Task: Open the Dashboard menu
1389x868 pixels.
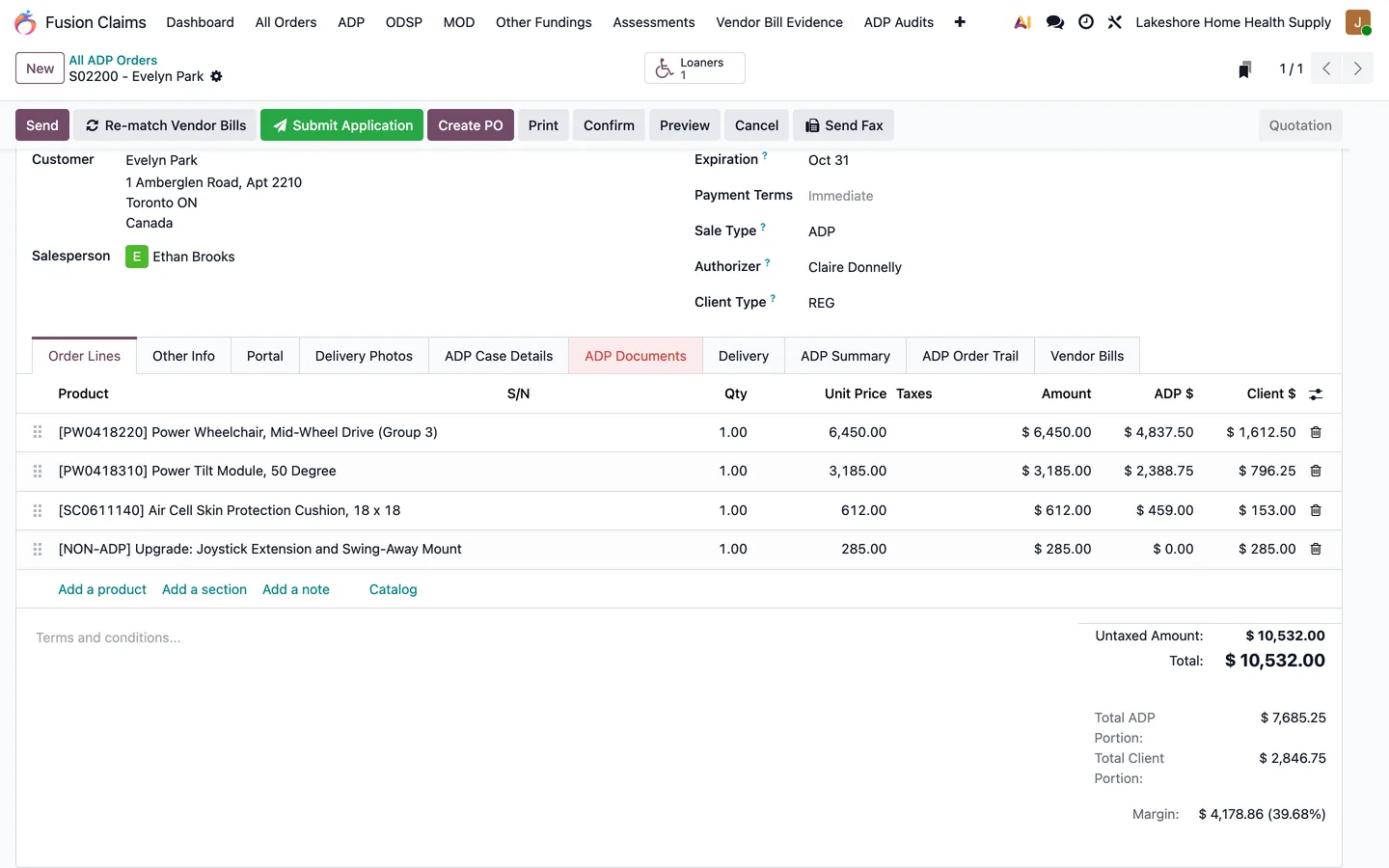Action: point(200,22)
